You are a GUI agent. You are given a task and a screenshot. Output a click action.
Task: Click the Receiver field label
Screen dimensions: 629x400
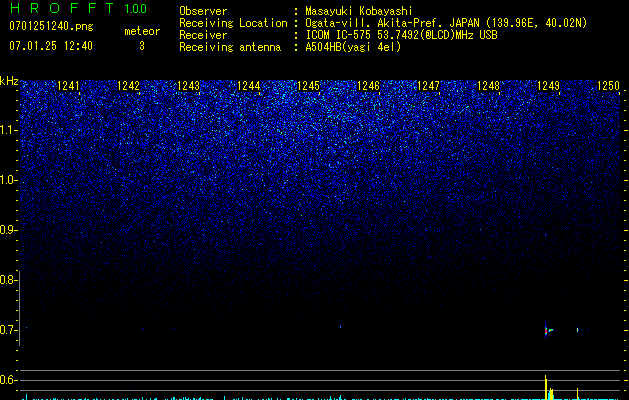(203, 35)
